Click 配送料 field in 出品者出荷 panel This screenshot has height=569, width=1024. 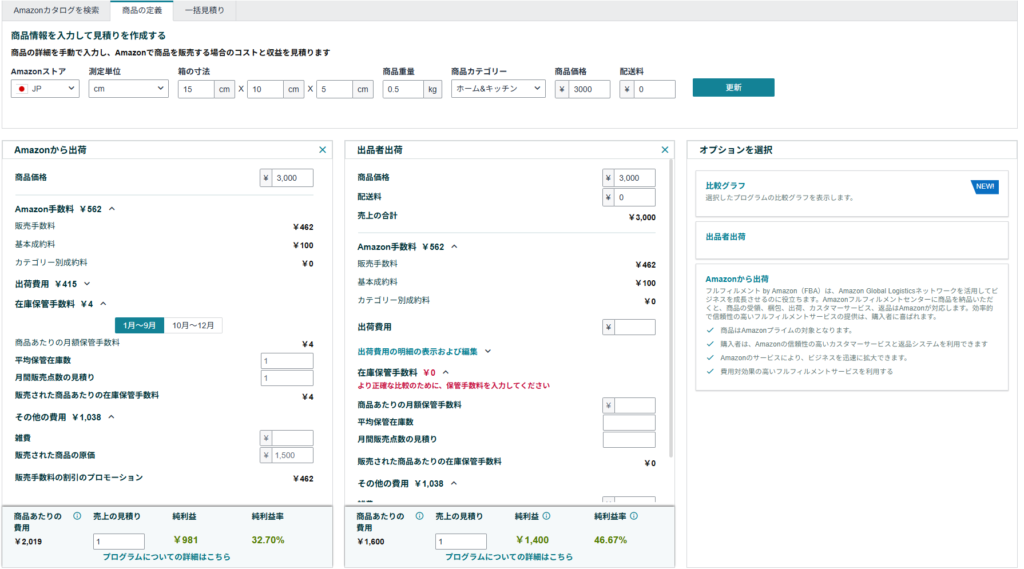pyautogui.click(x=635, y=197)
